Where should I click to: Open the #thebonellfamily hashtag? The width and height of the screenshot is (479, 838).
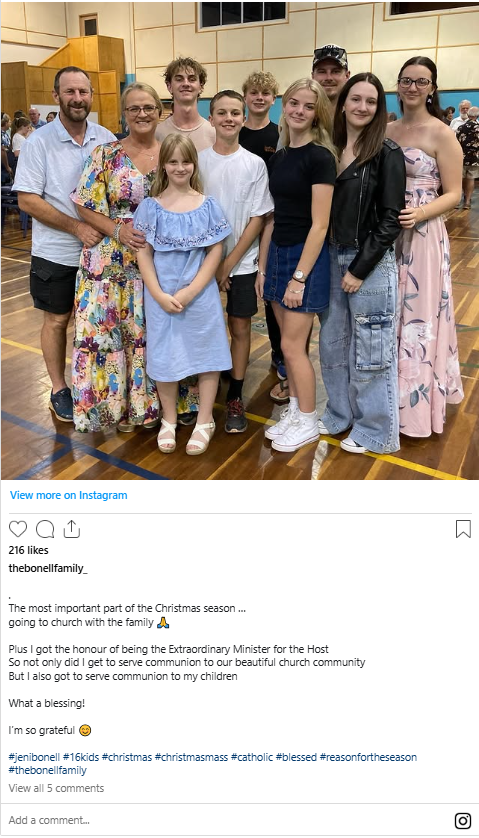(48, 771)
